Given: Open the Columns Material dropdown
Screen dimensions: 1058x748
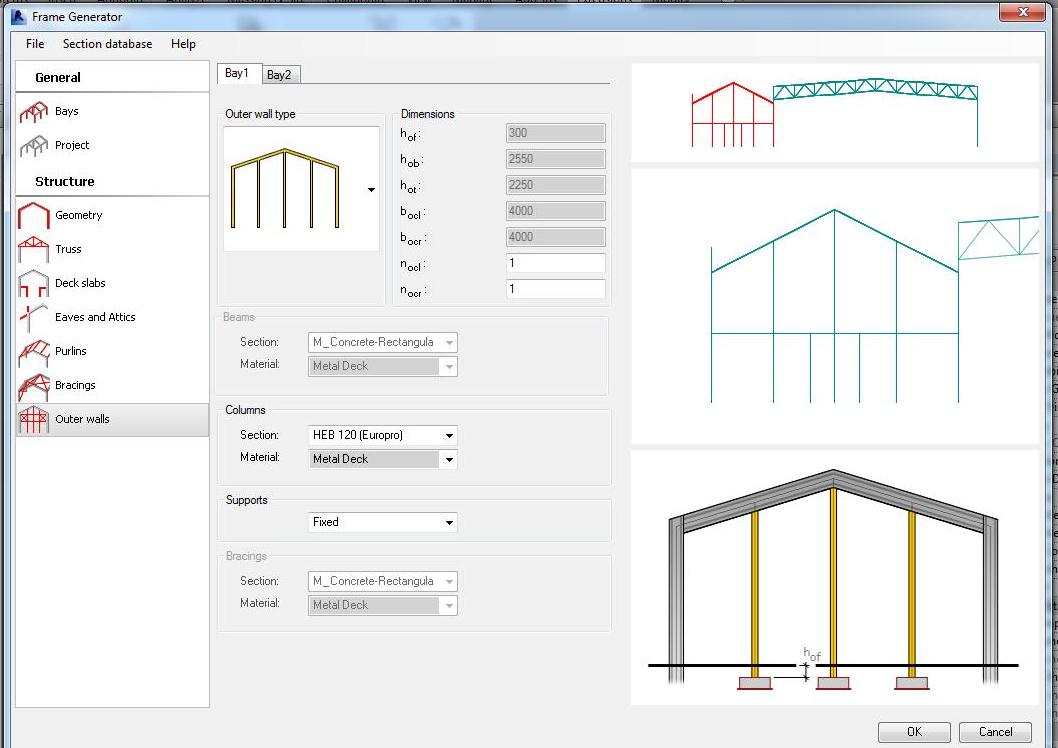Looking at the screenshot, I should coord(449,460).
